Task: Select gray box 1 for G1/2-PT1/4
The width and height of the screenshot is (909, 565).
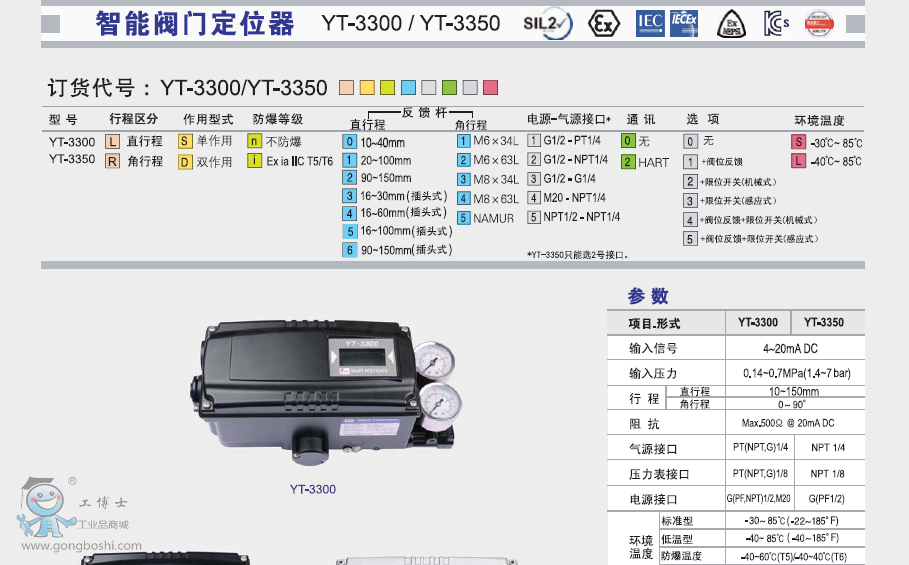Action: click(x=534, y=140)
